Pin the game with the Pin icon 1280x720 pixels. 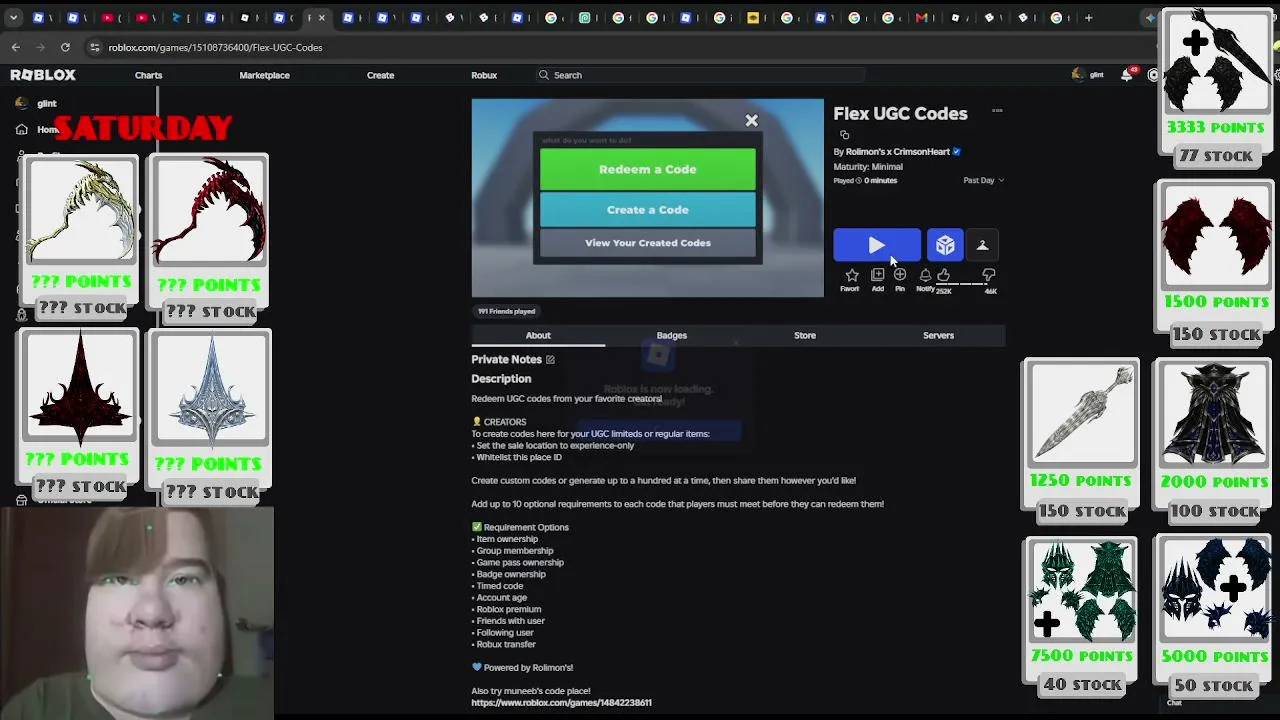point(900,275)
